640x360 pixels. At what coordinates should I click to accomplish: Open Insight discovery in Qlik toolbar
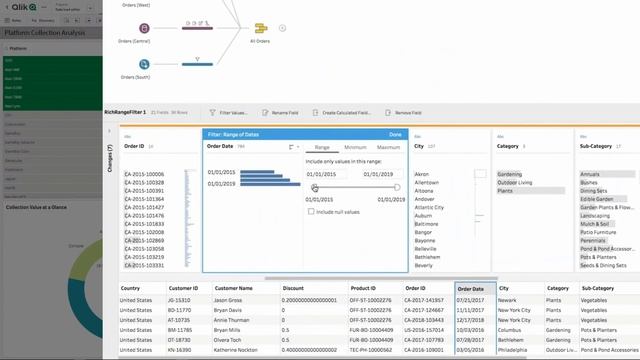click(43, 20)
